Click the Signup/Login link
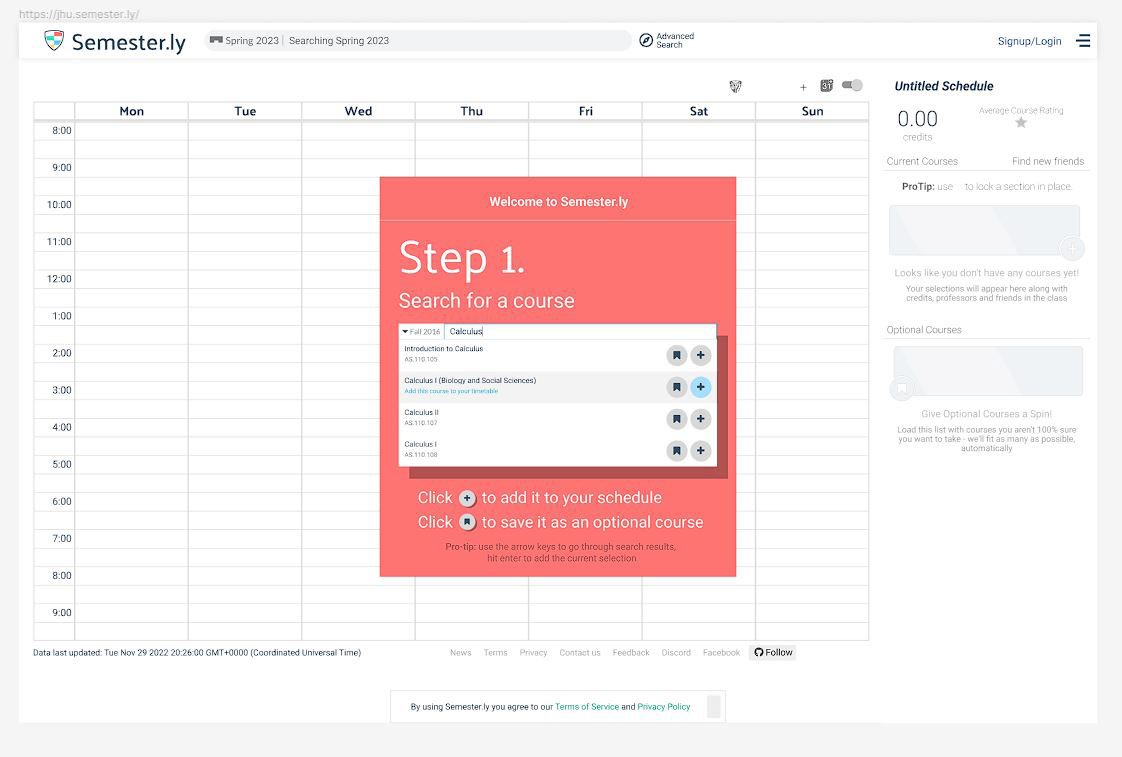 [1029, 41]
